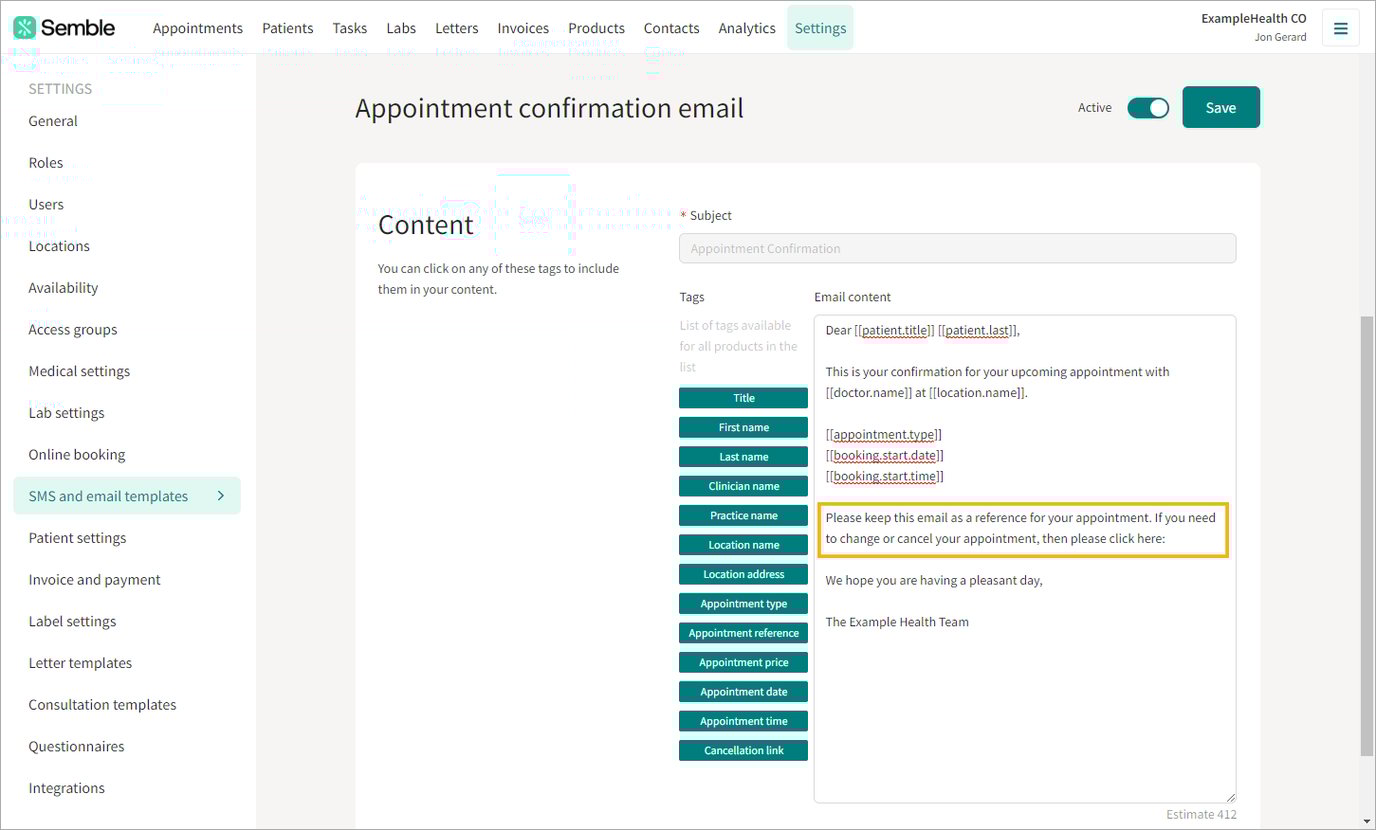The image size is (1376, 830).
Task: Insert the Location address tag
Action: click(743, 574)
